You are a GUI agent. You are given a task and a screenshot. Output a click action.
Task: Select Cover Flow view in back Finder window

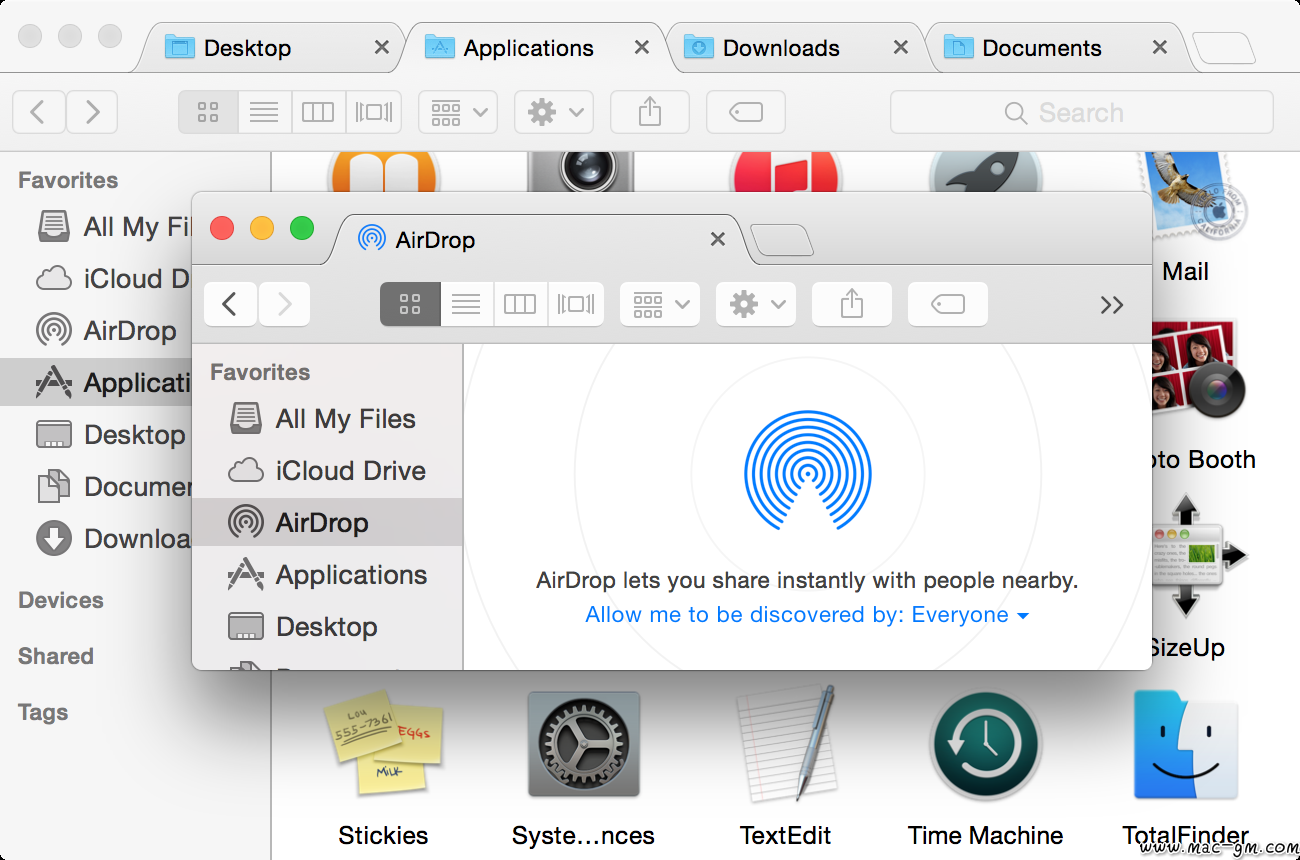click(x=374, y=112)
